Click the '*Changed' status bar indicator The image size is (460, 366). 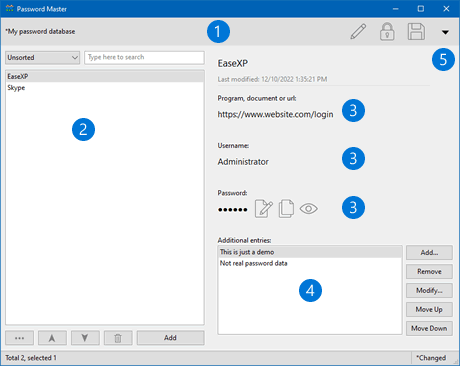tap(431, 358)
